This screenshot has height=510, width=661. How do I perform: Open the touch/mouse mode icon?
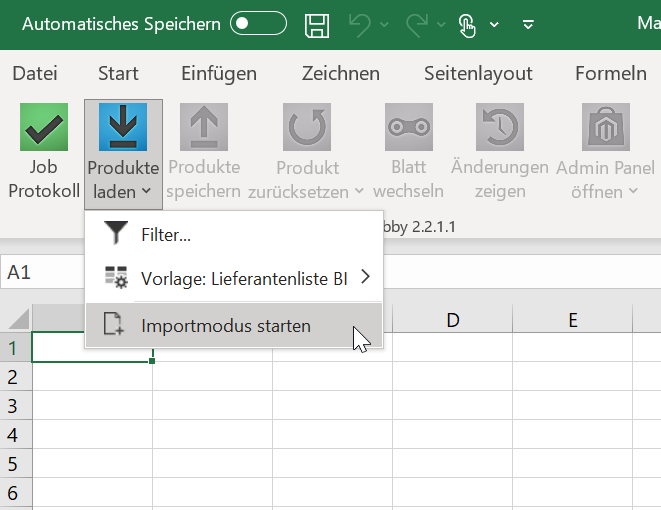pos(467,26)
